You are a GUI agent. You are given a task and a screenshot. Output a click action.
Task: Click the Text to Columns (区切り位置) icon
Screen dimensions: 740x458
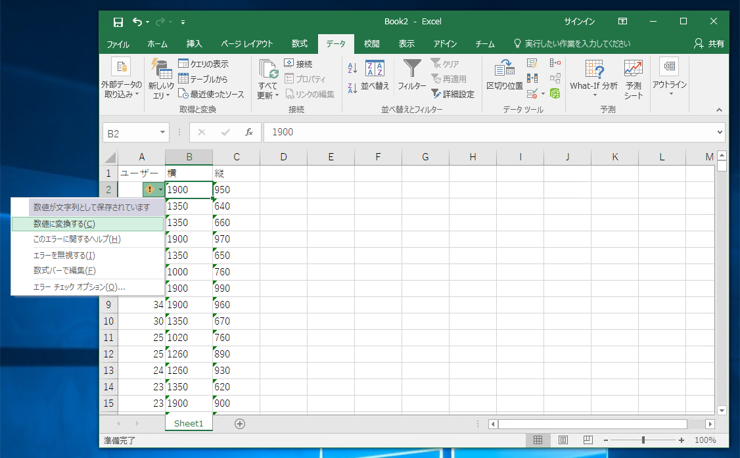[x=504, y=69]
